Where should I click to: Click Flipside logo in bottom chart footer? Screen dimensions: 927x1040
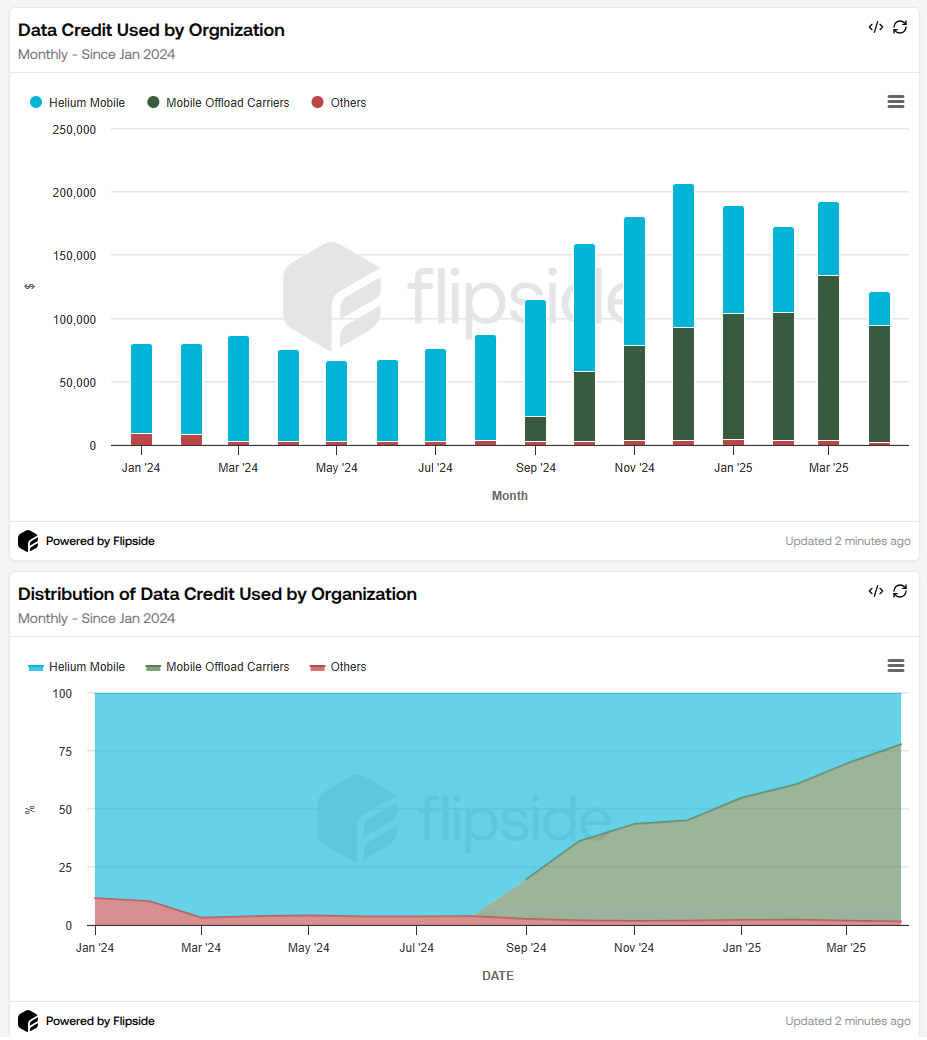click(28, 1021)
